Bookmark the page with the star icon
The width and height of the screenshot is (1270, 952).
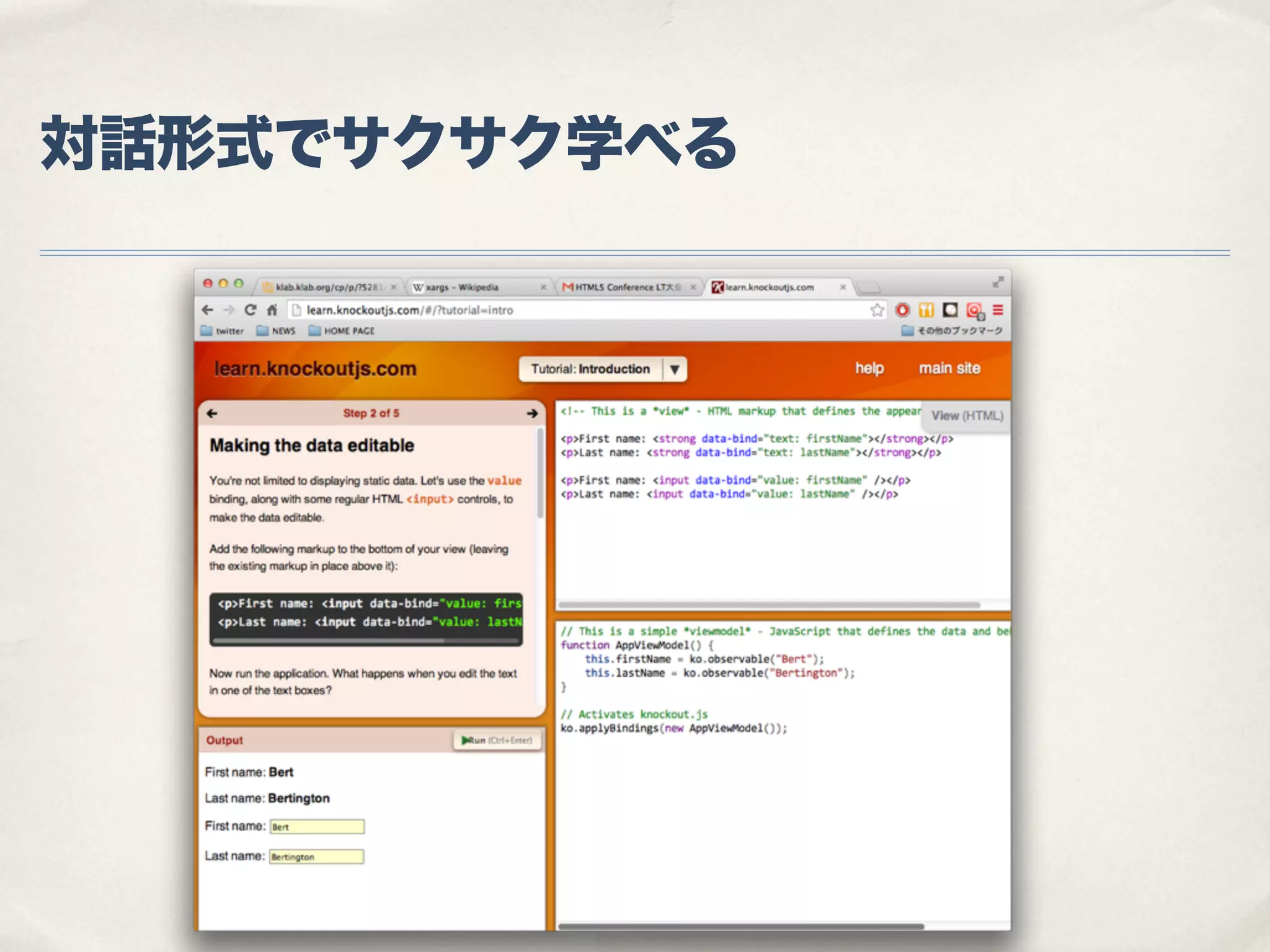tap(877, 310)
